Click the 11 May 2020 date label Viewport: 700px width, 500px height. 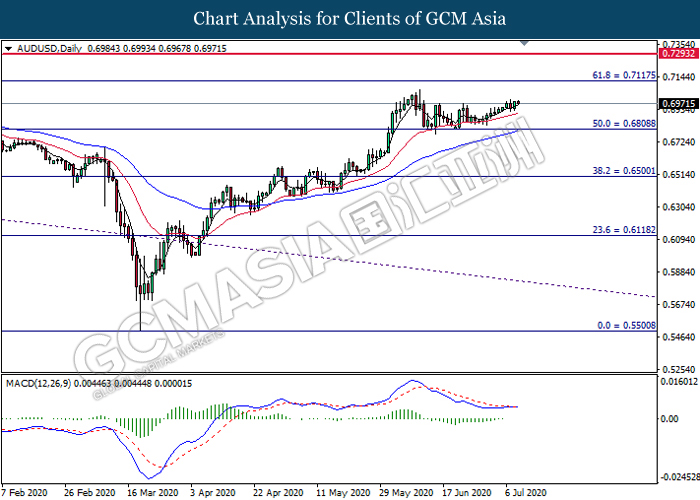tap(343, 493)
